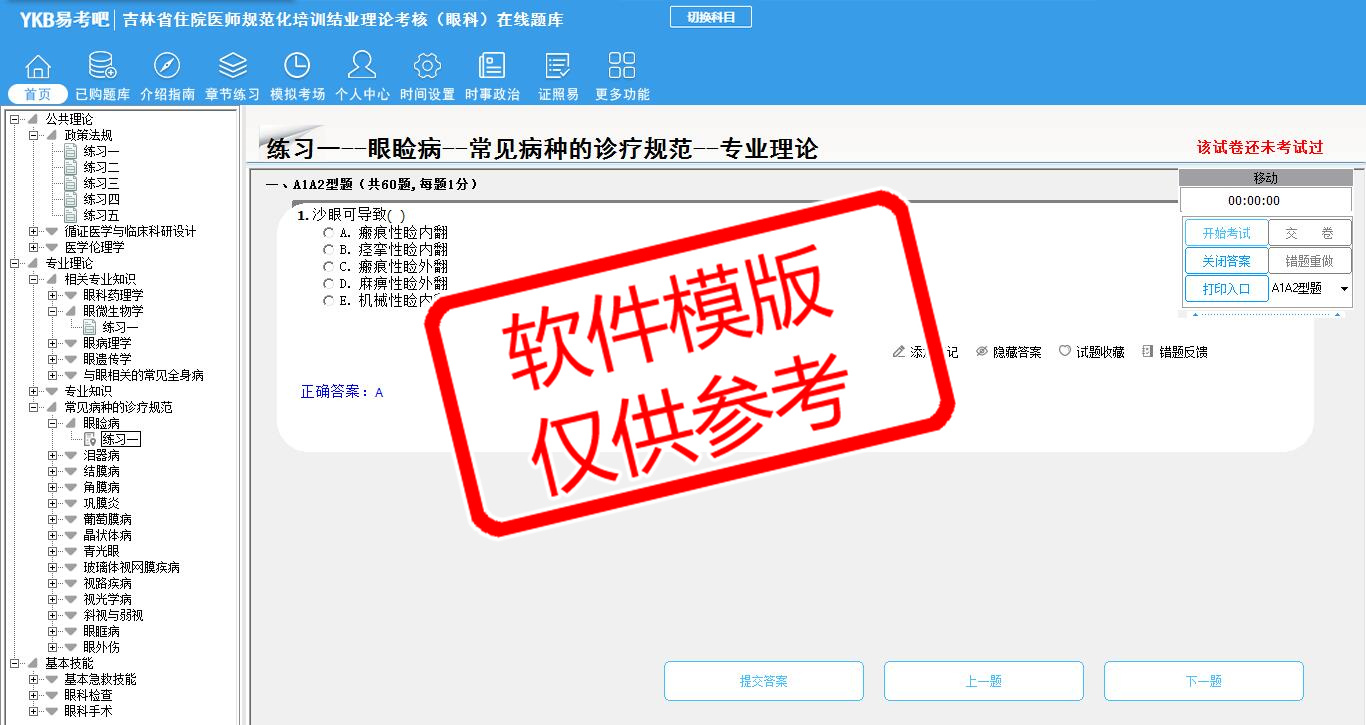1366x725 pixels.
Task: Go to next question with 下一题
Action: point(1203,681)
